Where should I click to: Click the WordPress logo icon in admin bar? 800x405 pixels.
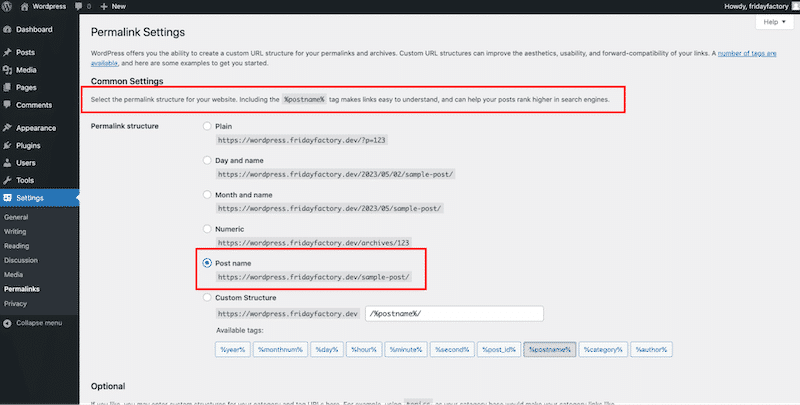(x=8, y=7)
